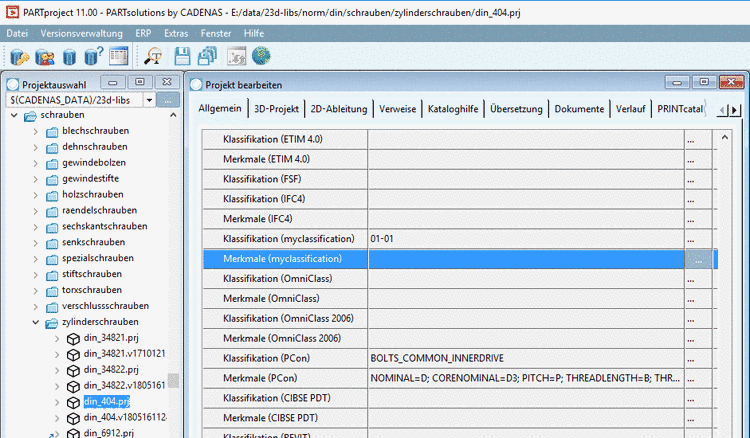Click the cube icon of din_404.prj
The image size is (750, 438).
(73, 403)
